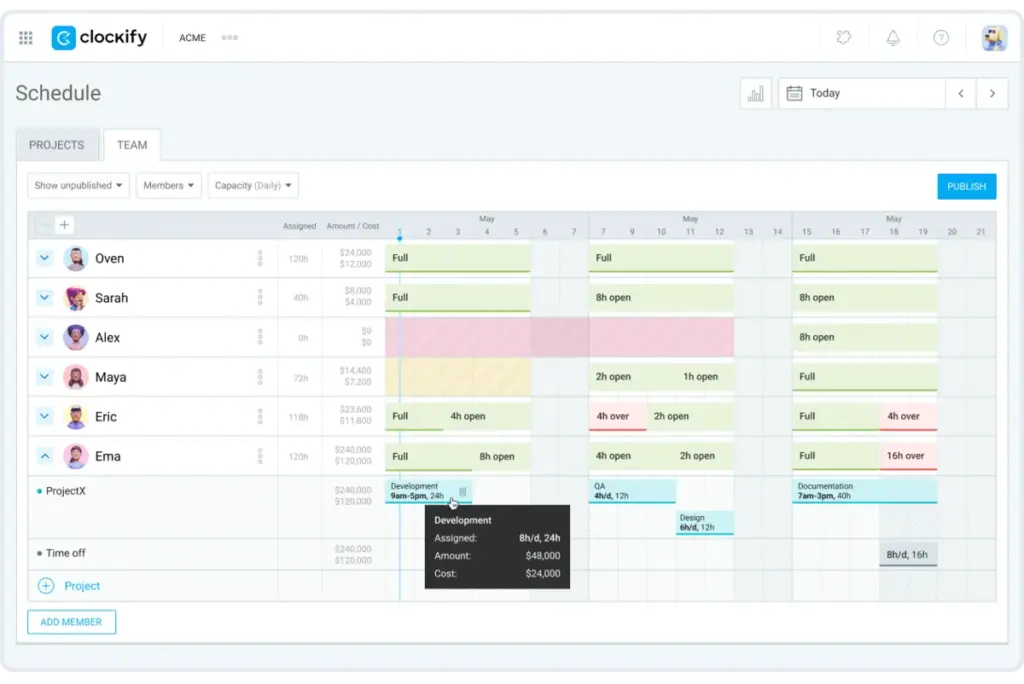Open the Capacity (Daily) dropdown
The height and width of the screenshot is (684, 1024).
[x=253, y=186]
